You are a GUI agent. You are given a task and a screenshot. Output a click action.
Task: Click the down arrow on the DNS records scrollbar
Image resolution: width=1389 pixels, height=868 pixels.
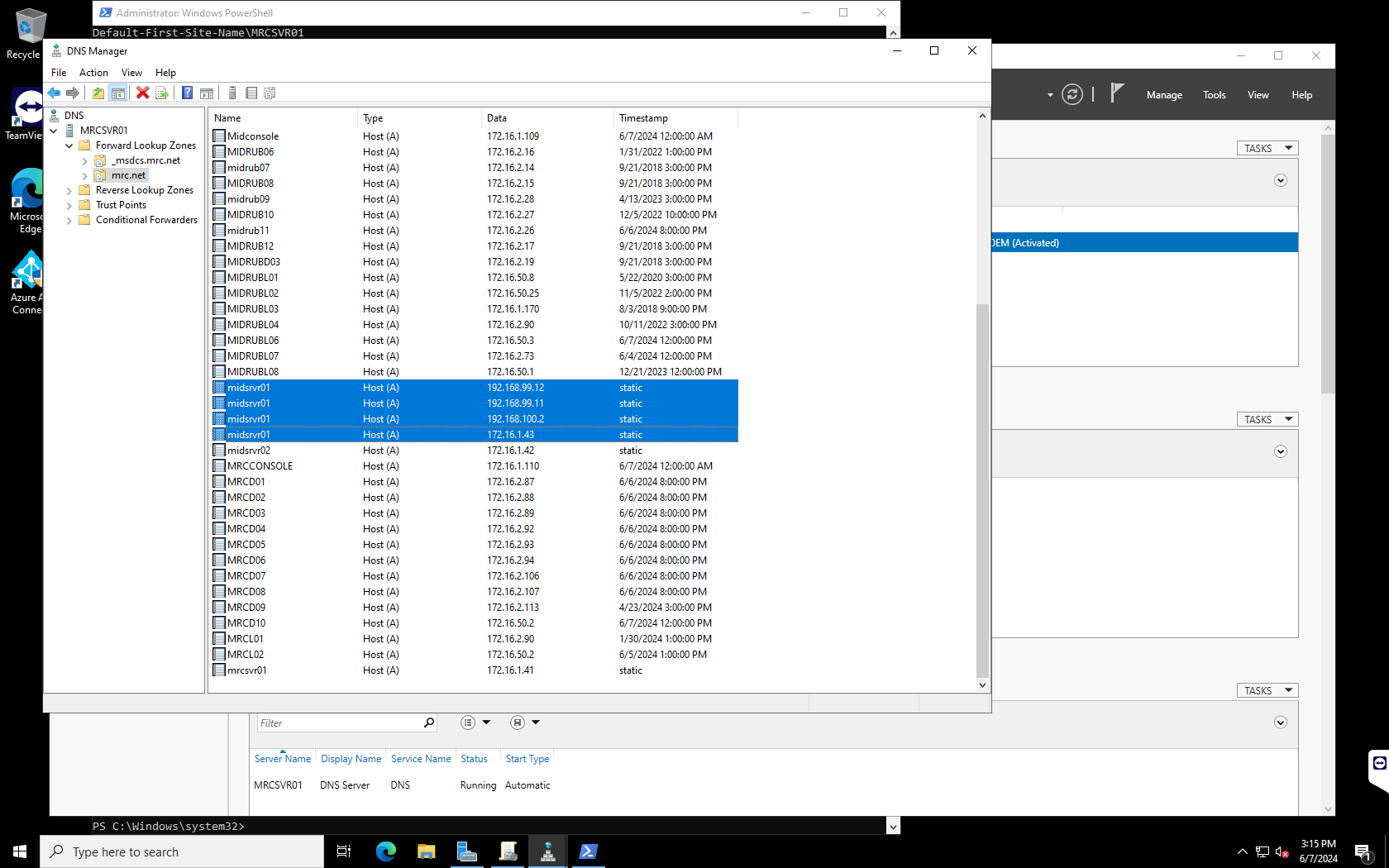pyautogui.click(x=982, y=684)
